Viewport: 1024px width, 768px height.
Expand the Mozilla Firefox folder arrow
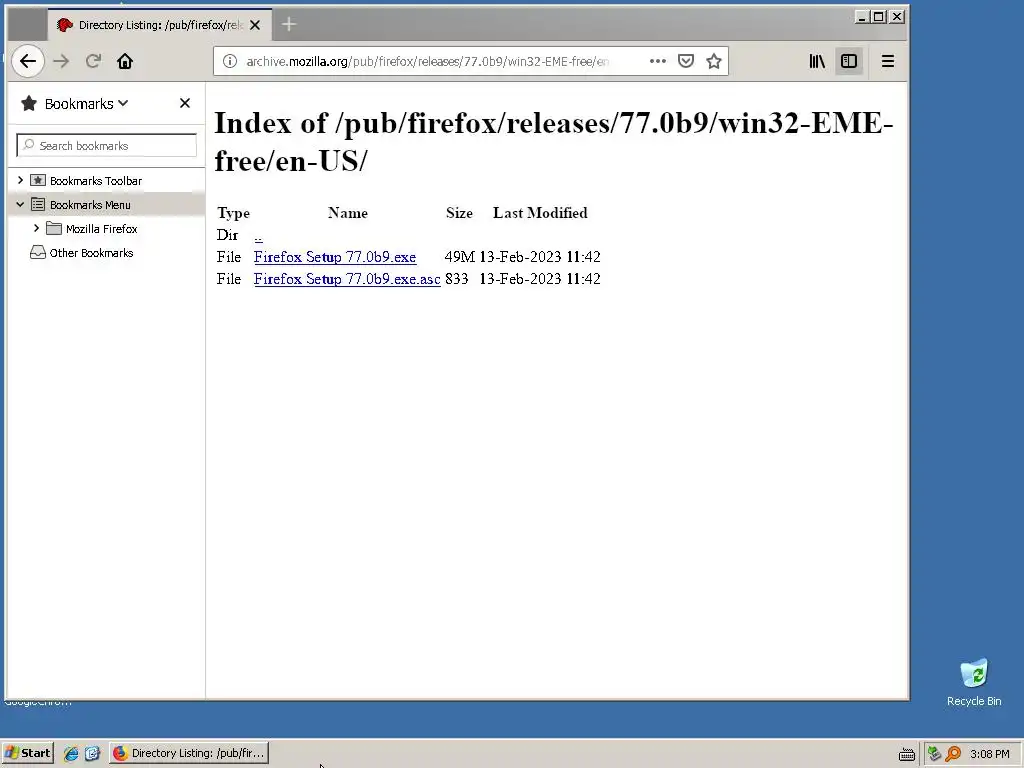pyautogui.click(x=37, y=229)
